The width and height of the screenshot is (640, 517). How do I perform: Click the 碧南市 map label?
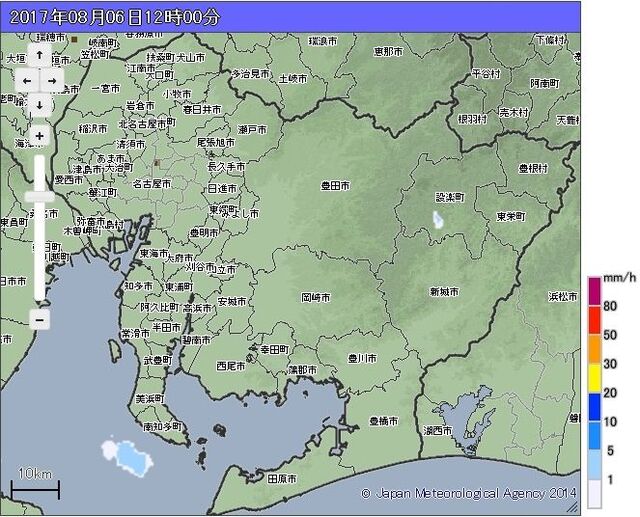click(196, 339)
